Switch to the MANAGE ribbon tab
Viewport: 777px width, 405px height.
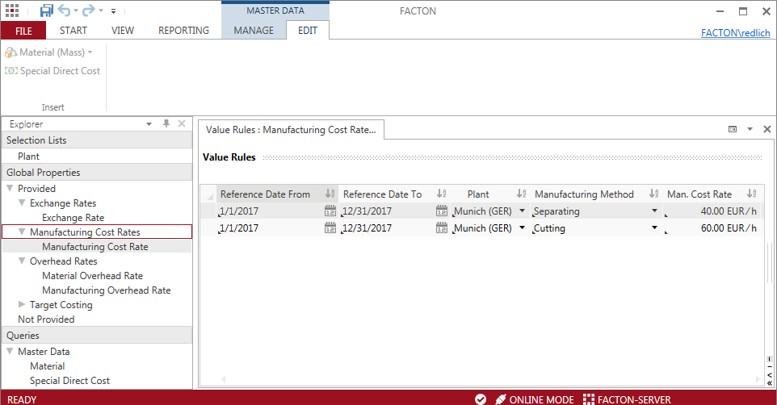point(254,31)
